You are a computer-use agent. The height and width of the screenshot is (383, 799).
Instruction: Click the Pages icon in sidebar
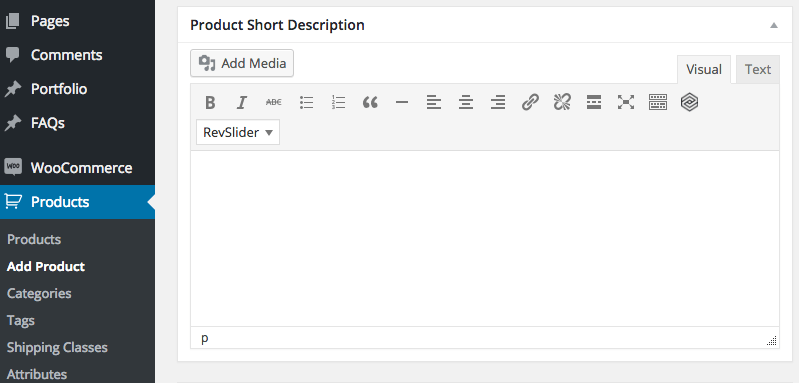pos(13,21)
